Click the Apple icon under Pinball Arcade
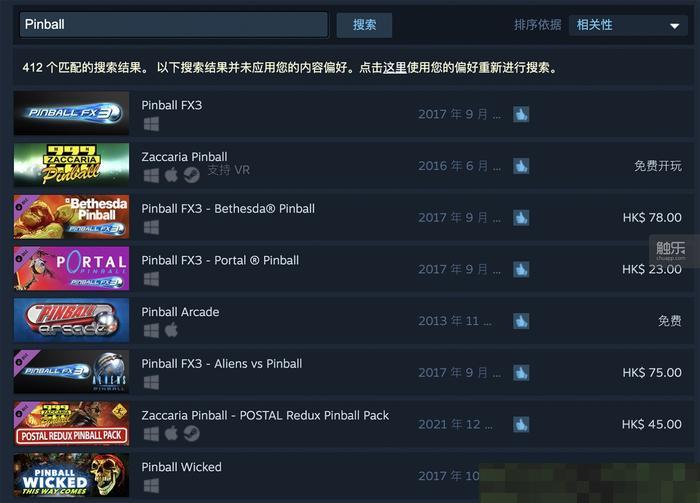Screen dimensions: 700x503 171,330
